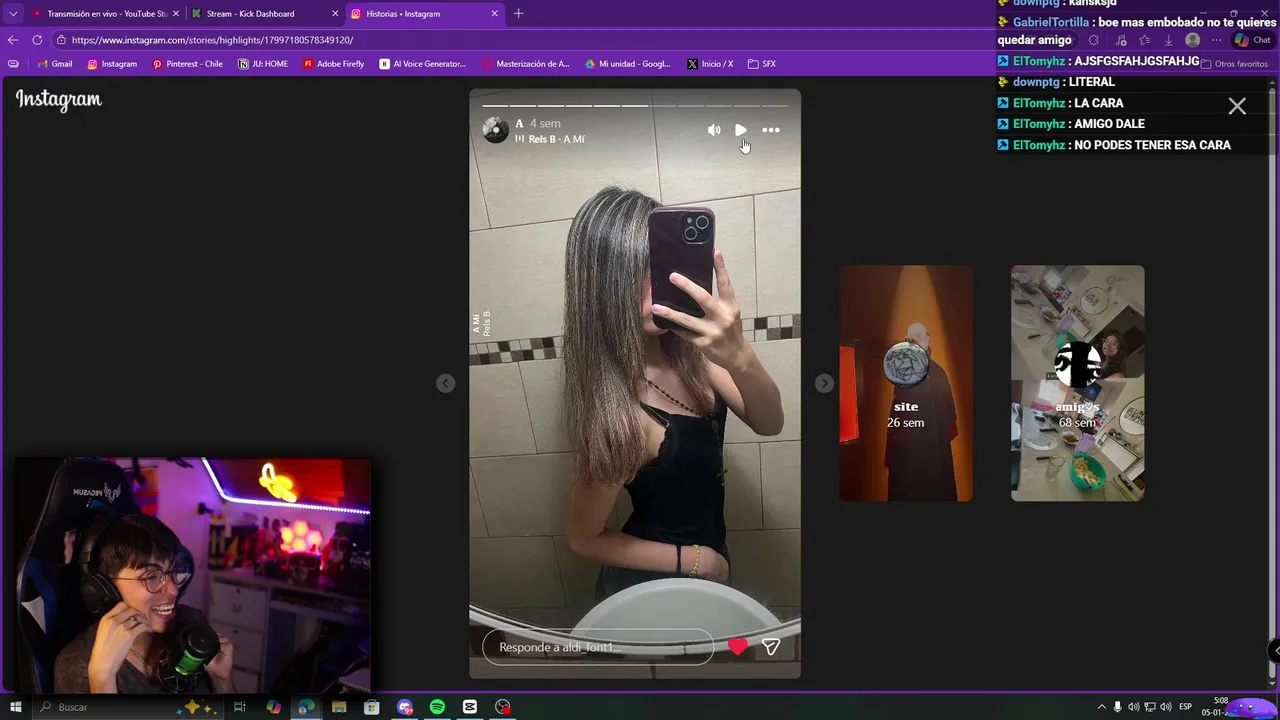The height and width of the screenshot is (720, 1280).
Task: Go back with the browser back arrow
Action: 13,40
